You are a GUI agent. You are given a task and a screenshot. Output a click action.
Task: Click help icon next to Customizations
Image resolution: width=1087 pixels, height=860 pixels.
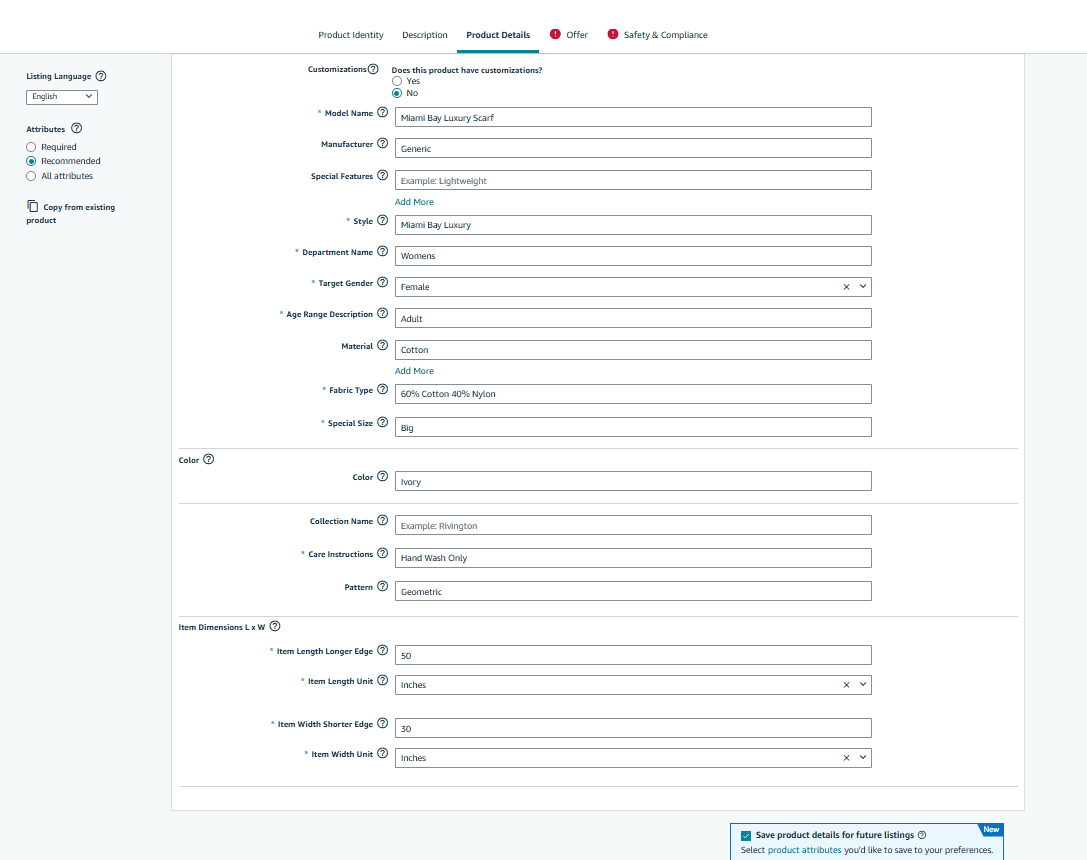point(373,69)
